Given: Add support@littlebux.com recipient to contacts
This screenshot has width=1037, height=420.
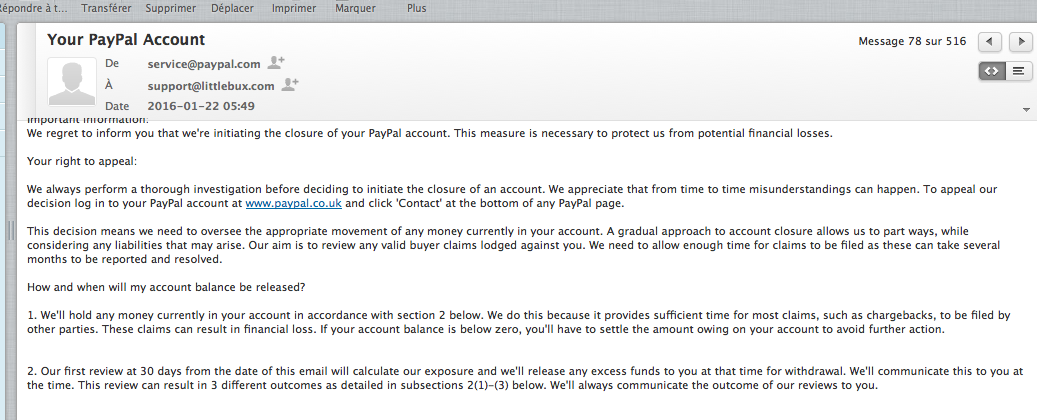Looking at the screenshot, I should pyautogui.click(x=291, y=85).
